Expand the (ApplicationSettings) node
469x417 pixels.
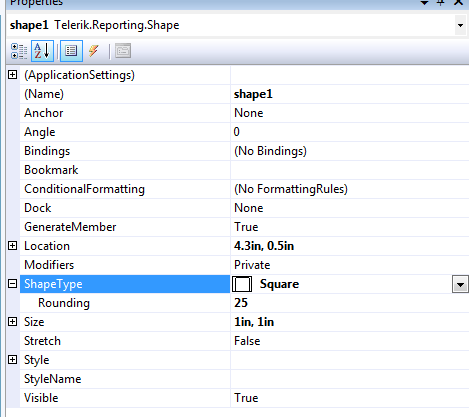coord(13,75)
